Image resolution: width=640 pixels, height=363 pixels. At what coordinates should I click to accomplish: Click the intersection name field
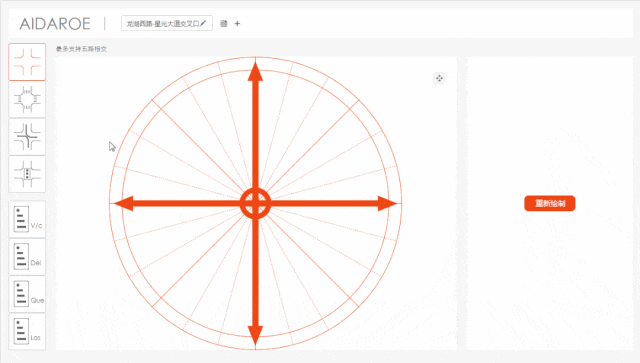[167, 23]
